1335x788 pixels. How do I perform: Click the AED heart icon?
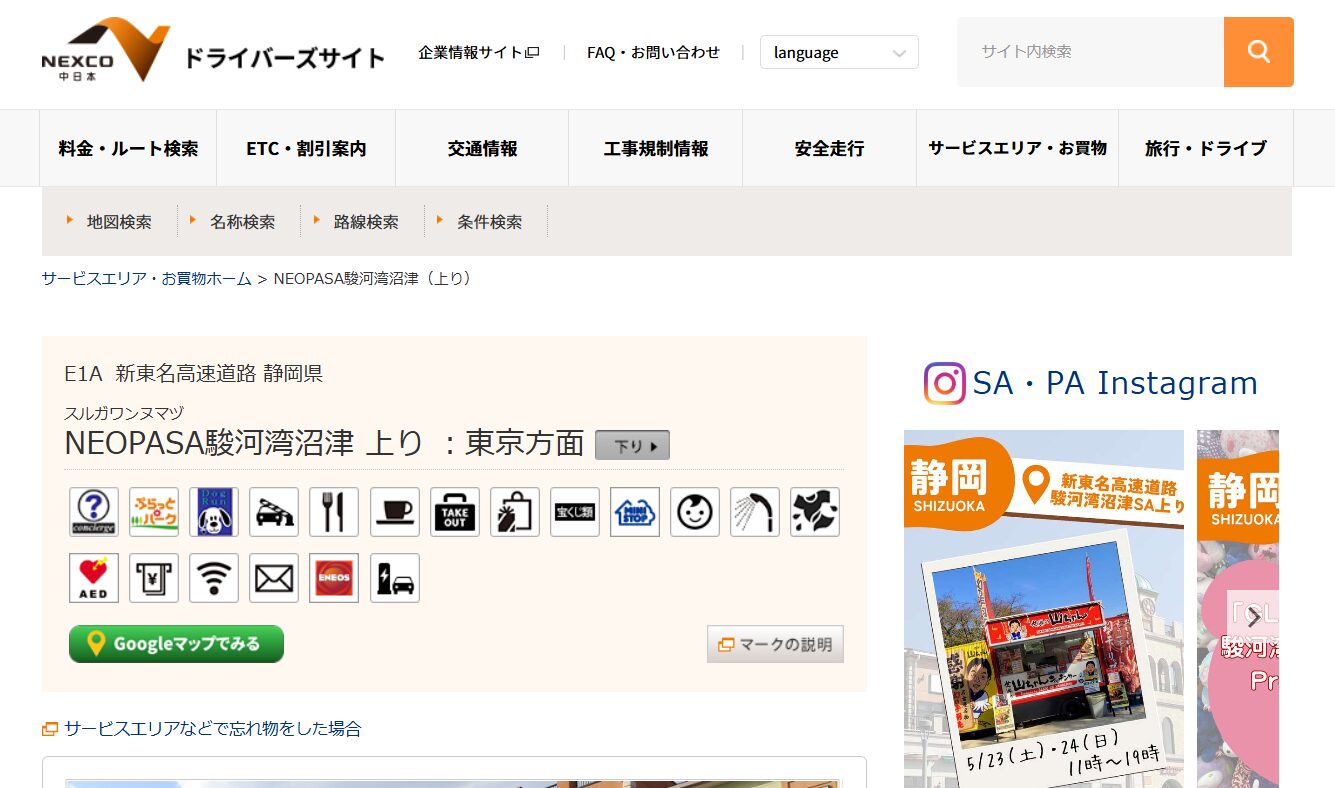(94, 578)
